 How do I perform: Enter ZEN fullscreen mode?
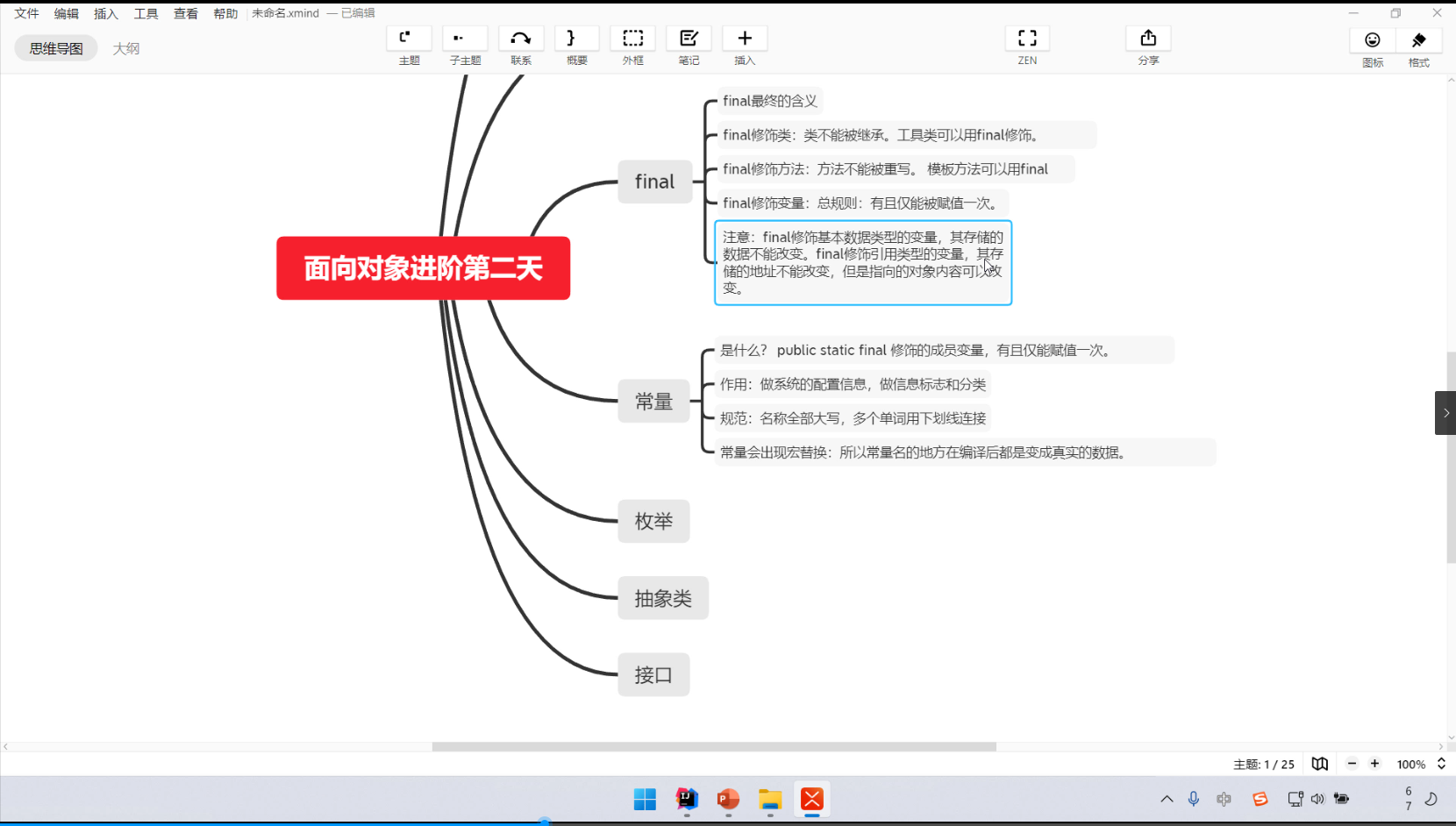point(1027,46)
